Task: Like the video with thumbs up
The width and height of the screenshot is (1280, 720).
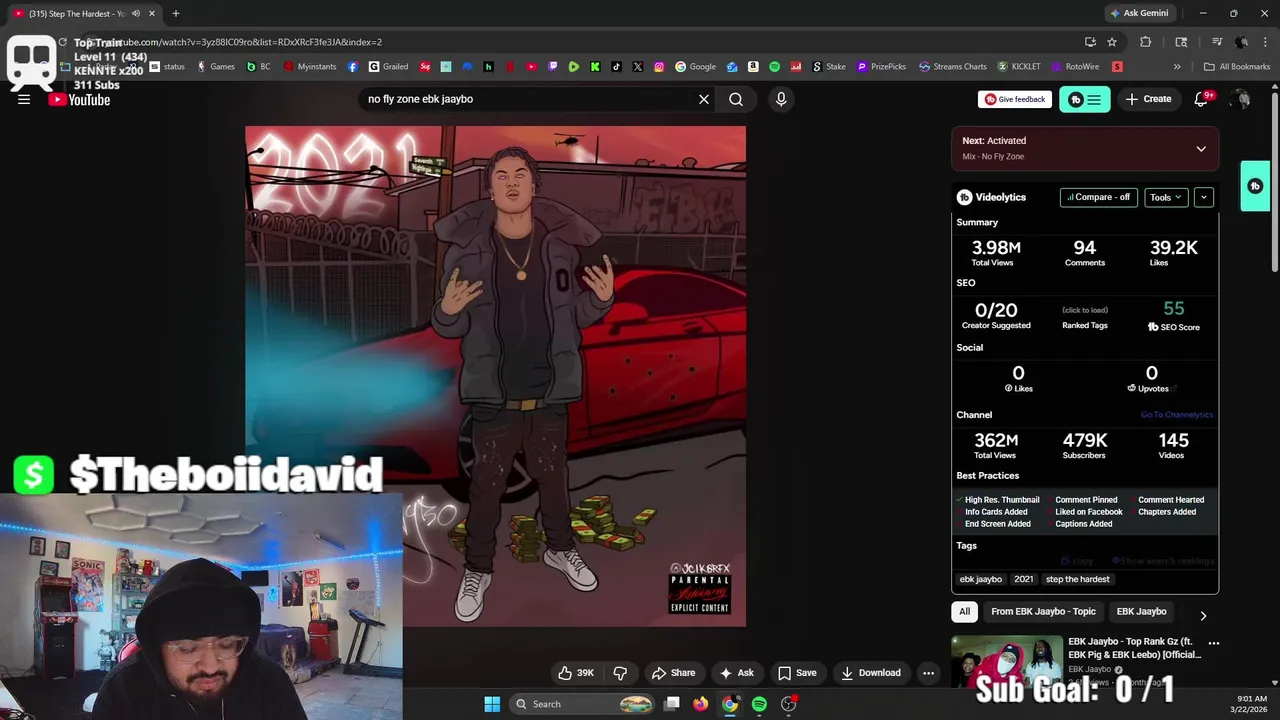Action: [x=576, y=673]
